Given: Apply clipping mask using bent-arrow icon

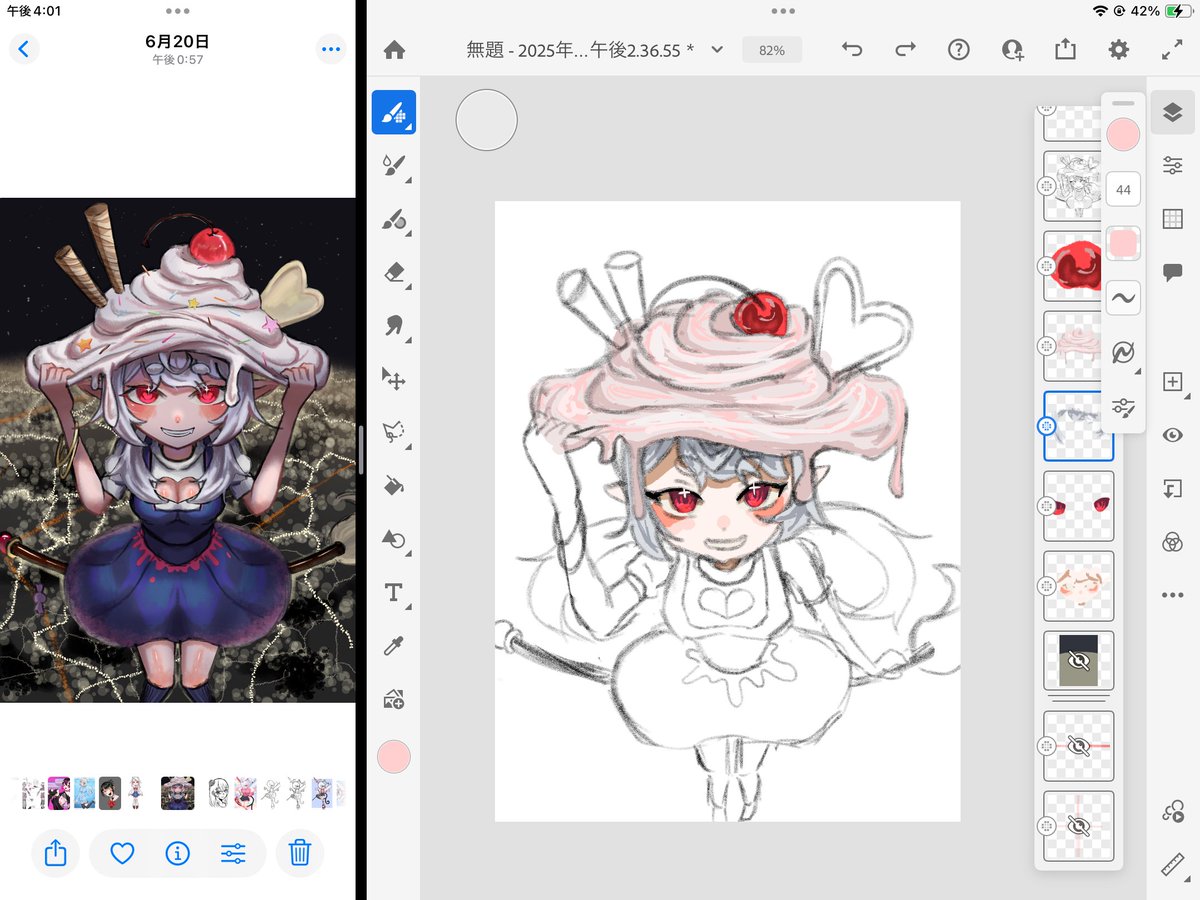Looking at the screenshot, I should point(1173,489).
